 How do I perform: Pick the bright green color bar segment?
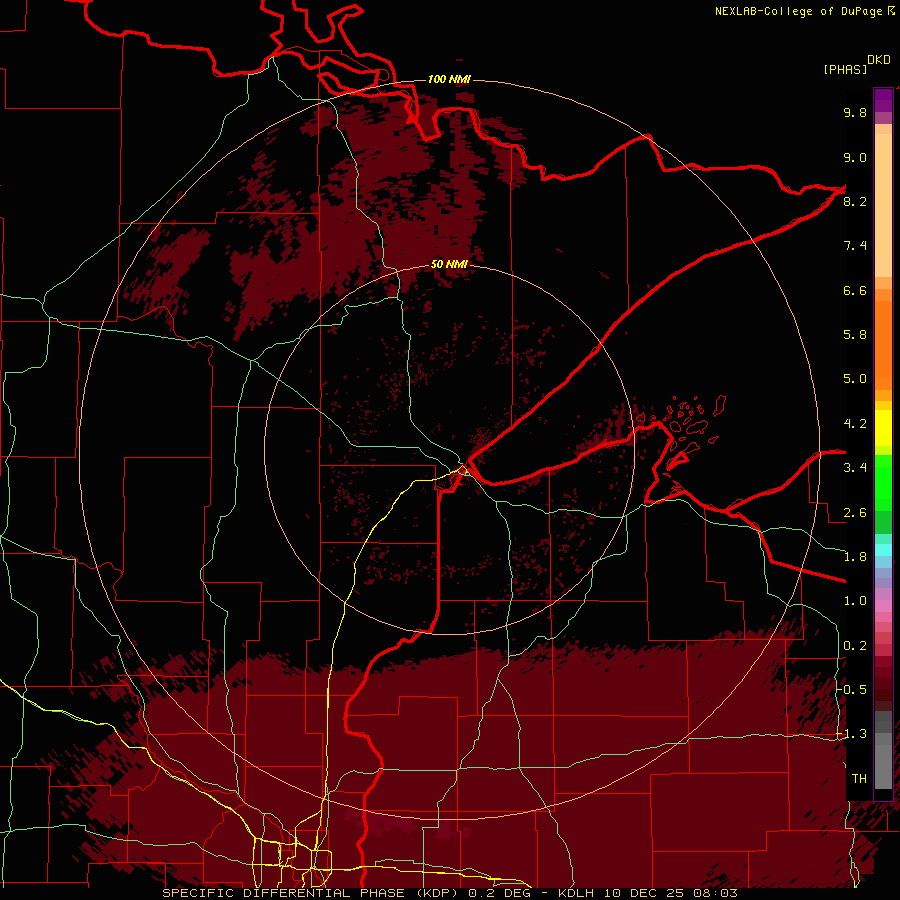[883, 482]
